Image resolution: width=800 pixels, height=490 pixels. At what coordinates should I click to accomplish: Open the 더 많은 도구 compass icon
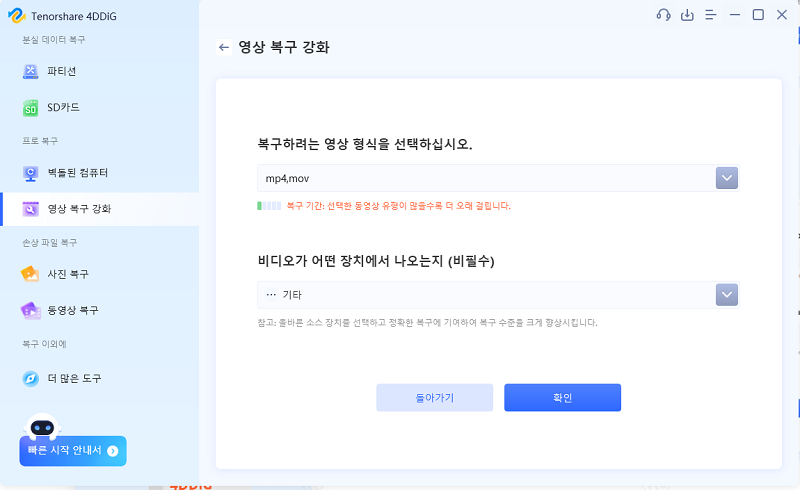(x=31, y=379)
